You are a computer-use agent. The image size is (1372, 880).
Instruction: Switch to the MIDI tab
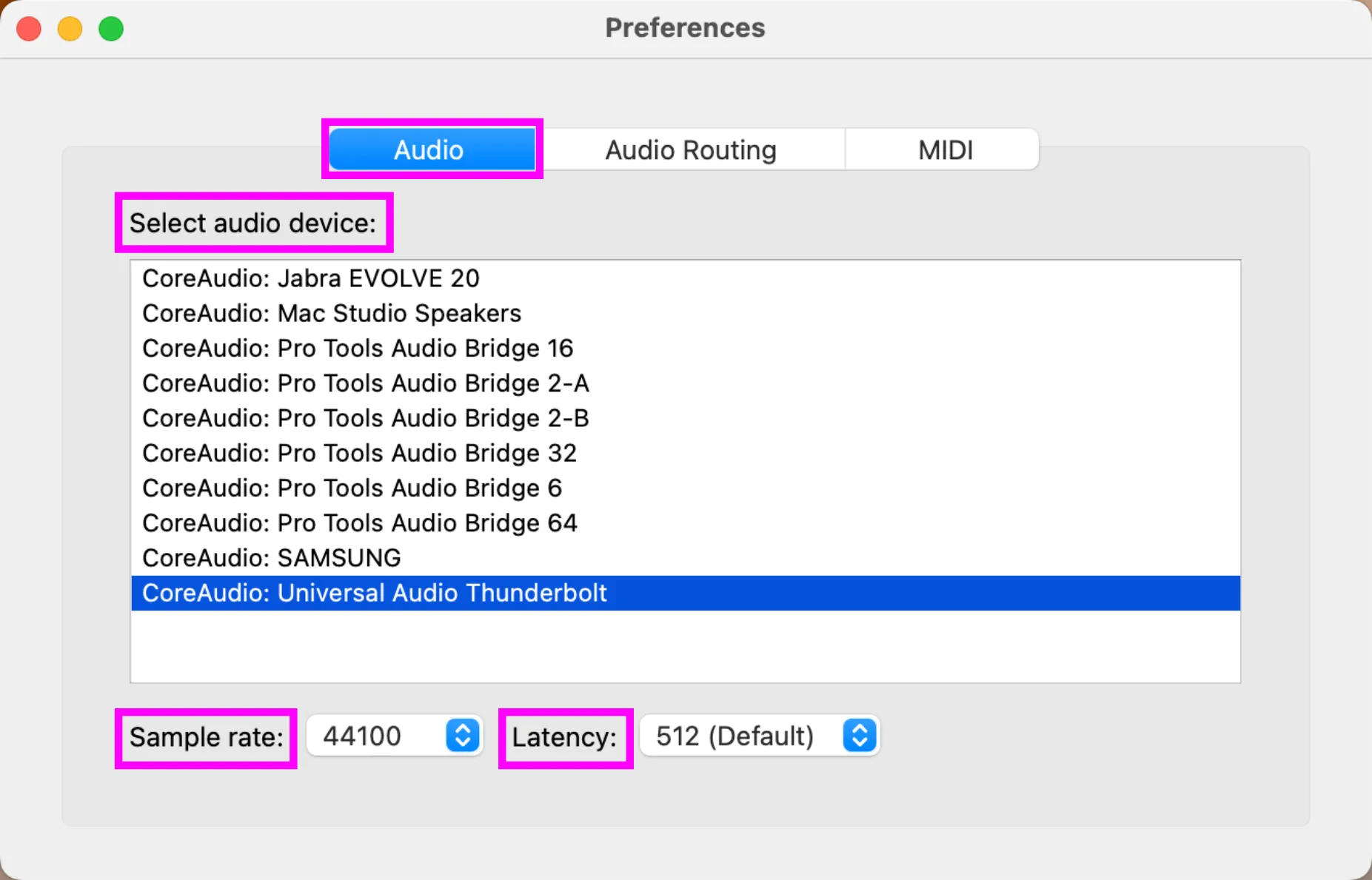945,150
